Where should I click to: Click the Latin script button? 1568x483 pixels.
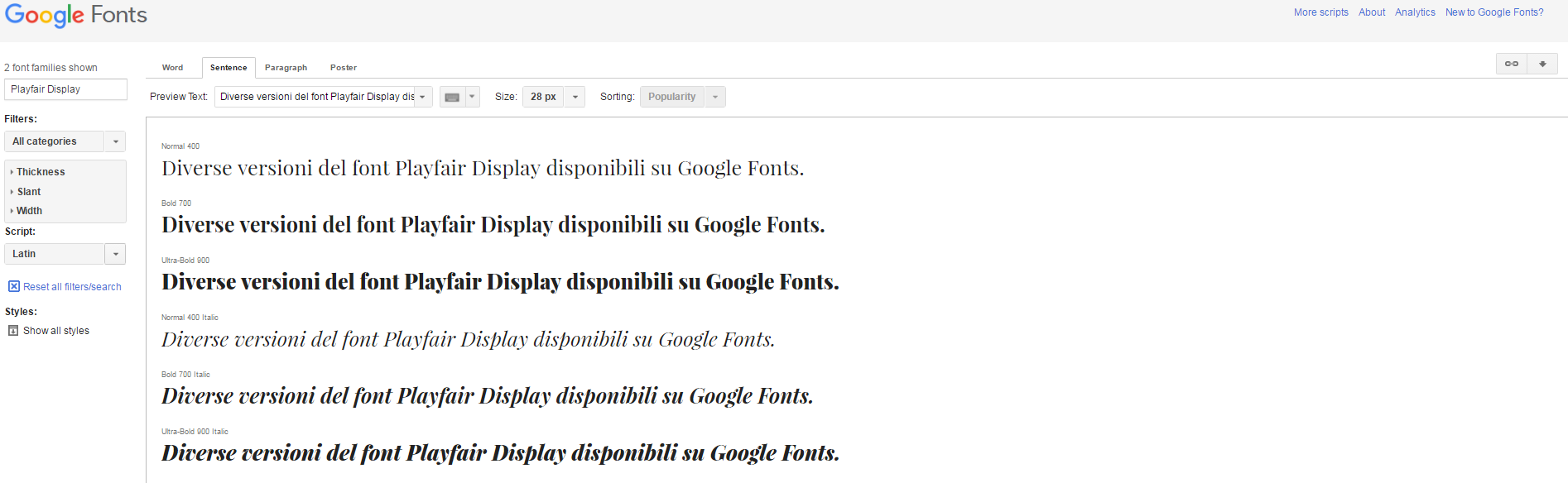coord(55,254)
